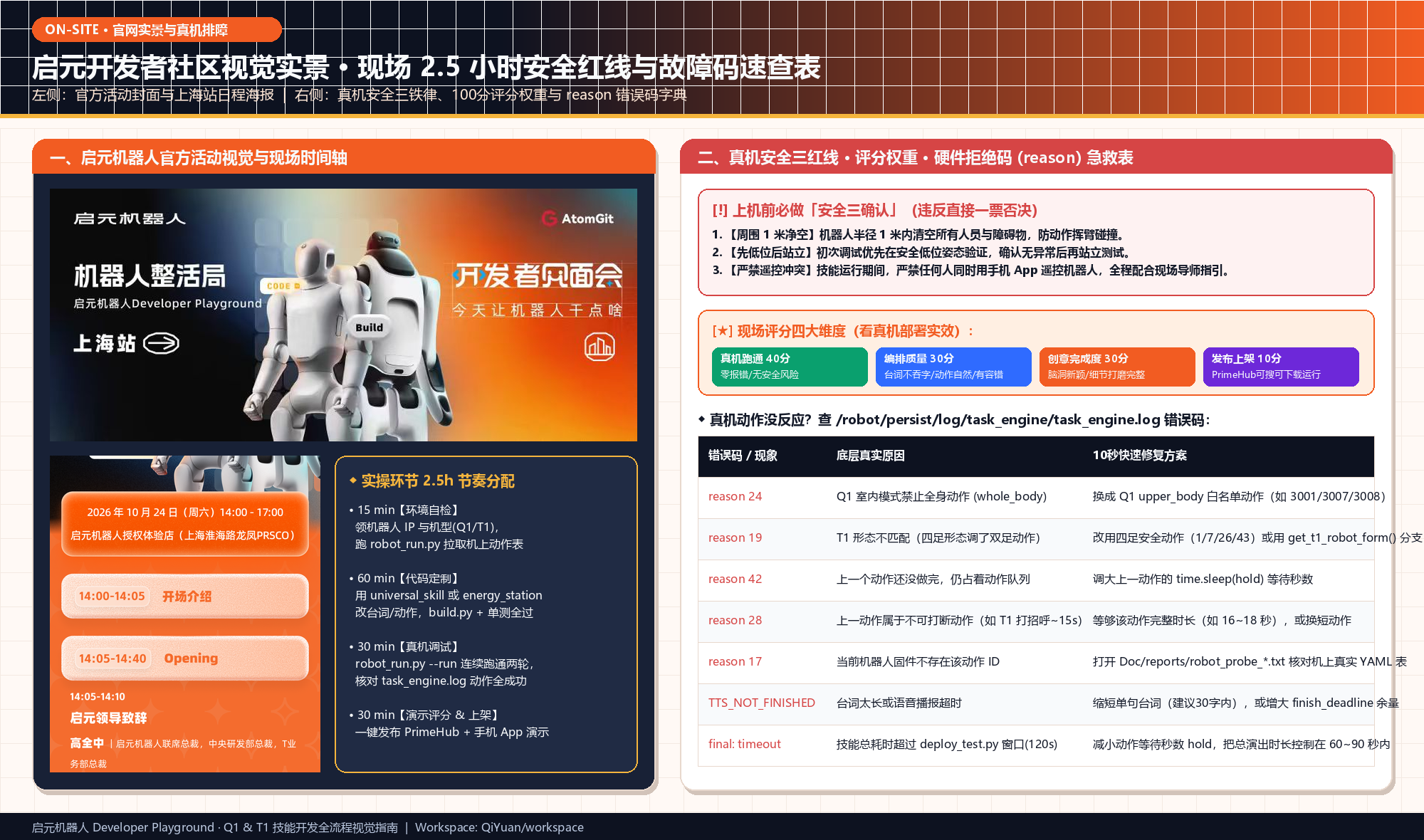Click the 启元机器人 logo text on the banner
Viewport: 1424px width, 840px height.
[x=130, y=219]
